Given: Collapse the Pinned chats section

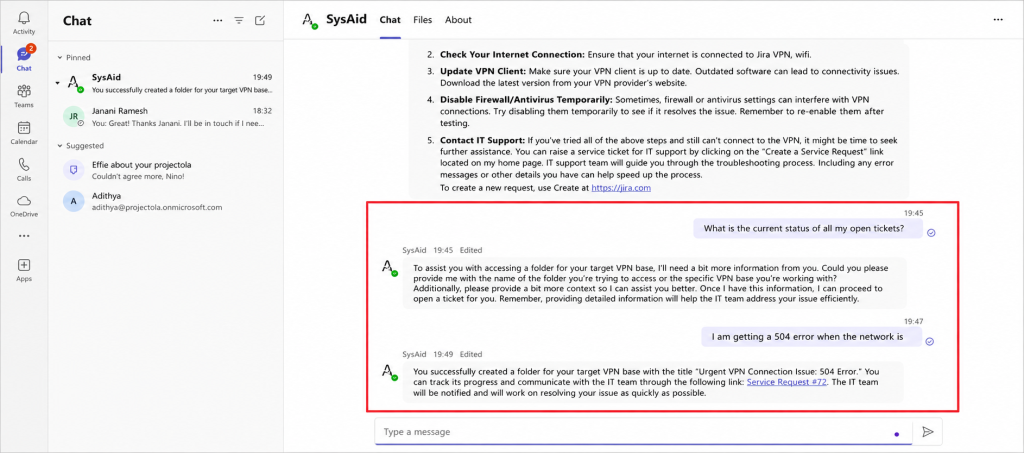Looking at the screenshot, I should tap(60, 57).
